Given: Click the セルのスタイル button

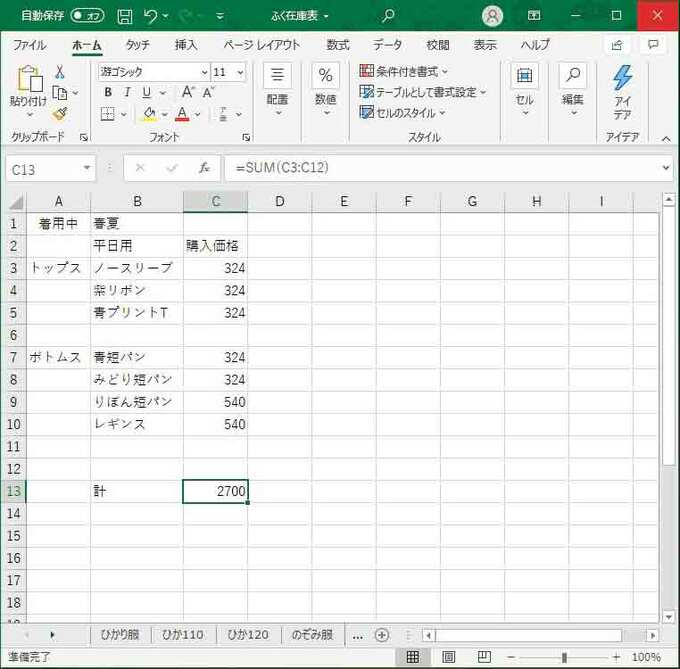Looking at the screenshot, I should pyautogui.click(x=404, y=113).
